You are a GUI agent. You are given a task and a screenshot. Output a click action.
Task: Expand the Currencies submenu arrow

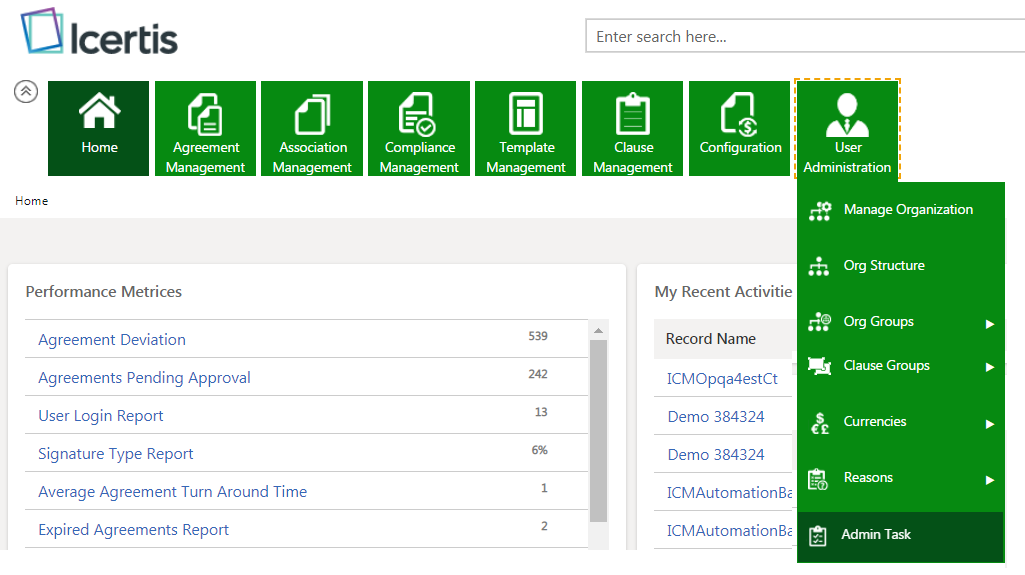(989, 423)
